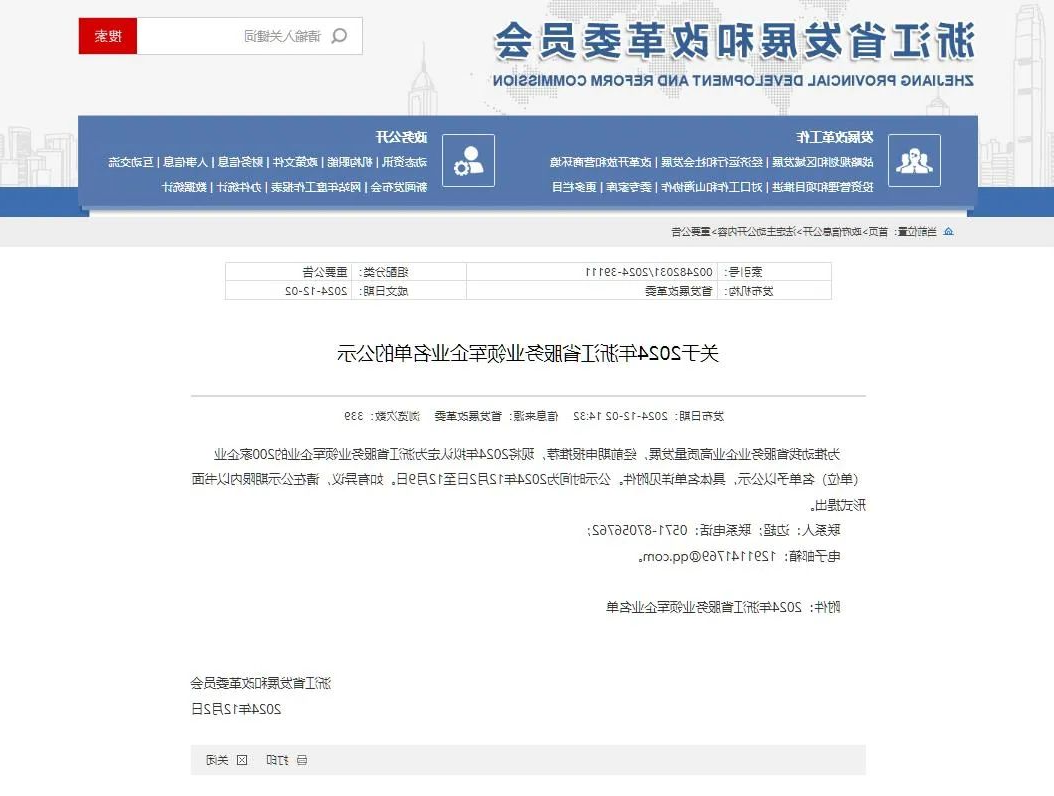Open 数据统计 link
This screenshot has height=796, width=1054.
pyautogui.click(x=184, y=187)
